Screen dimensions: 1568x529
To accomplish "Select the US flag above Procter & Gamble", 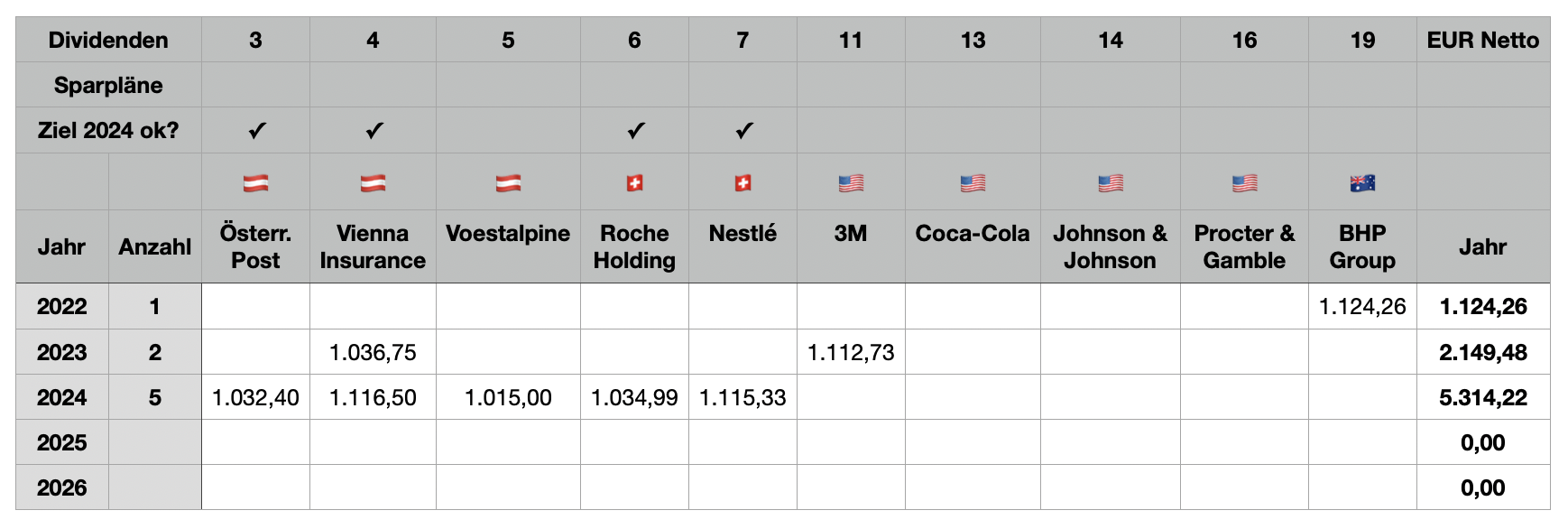I will click(1244, 183).
